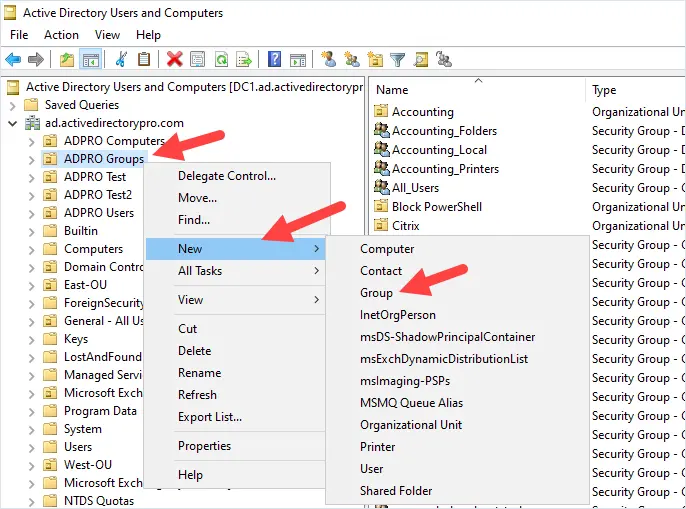Click the Show/Hide Action Pane icon
The image size is (686, 509).
click(x=298, y=59)
